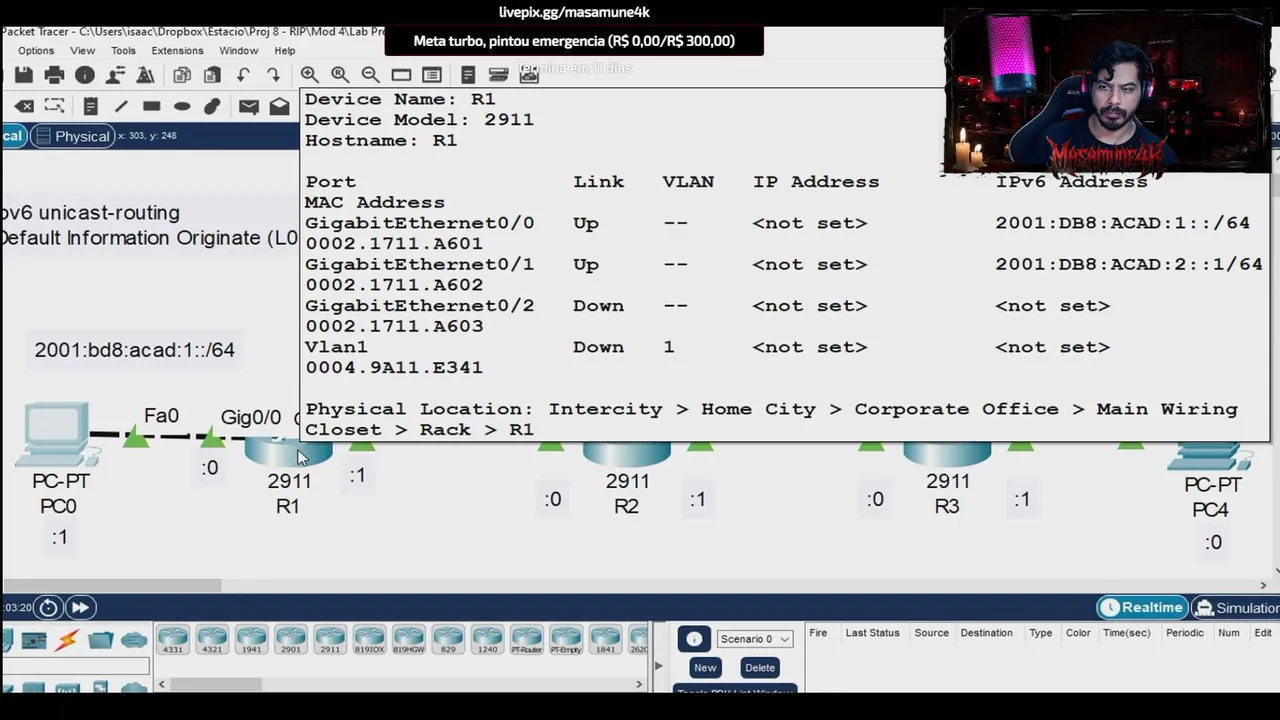Click the Zoom Reset magnifier
Viewport: 1280px width, 720px height.
click(340, 75)
